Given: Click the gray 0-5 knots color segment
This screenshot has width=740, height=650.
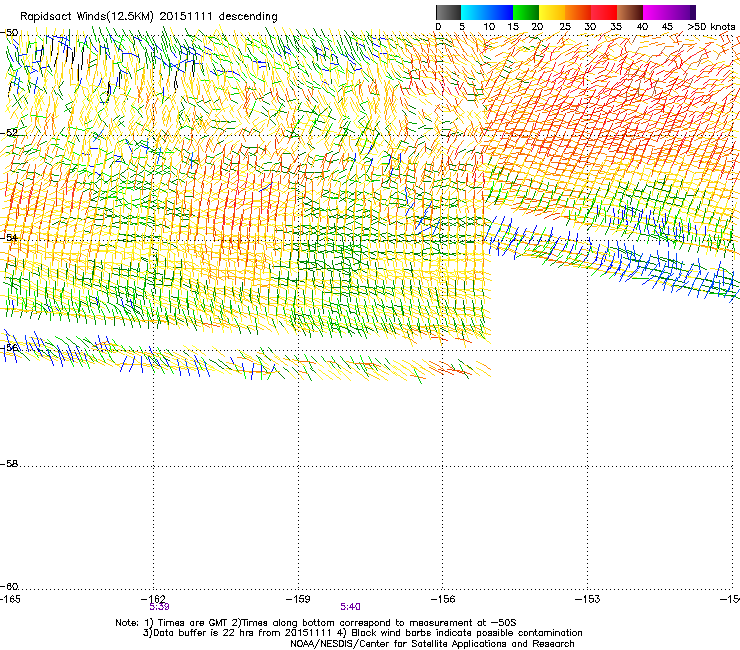Looking at the screenshot, I should (448, 12).
